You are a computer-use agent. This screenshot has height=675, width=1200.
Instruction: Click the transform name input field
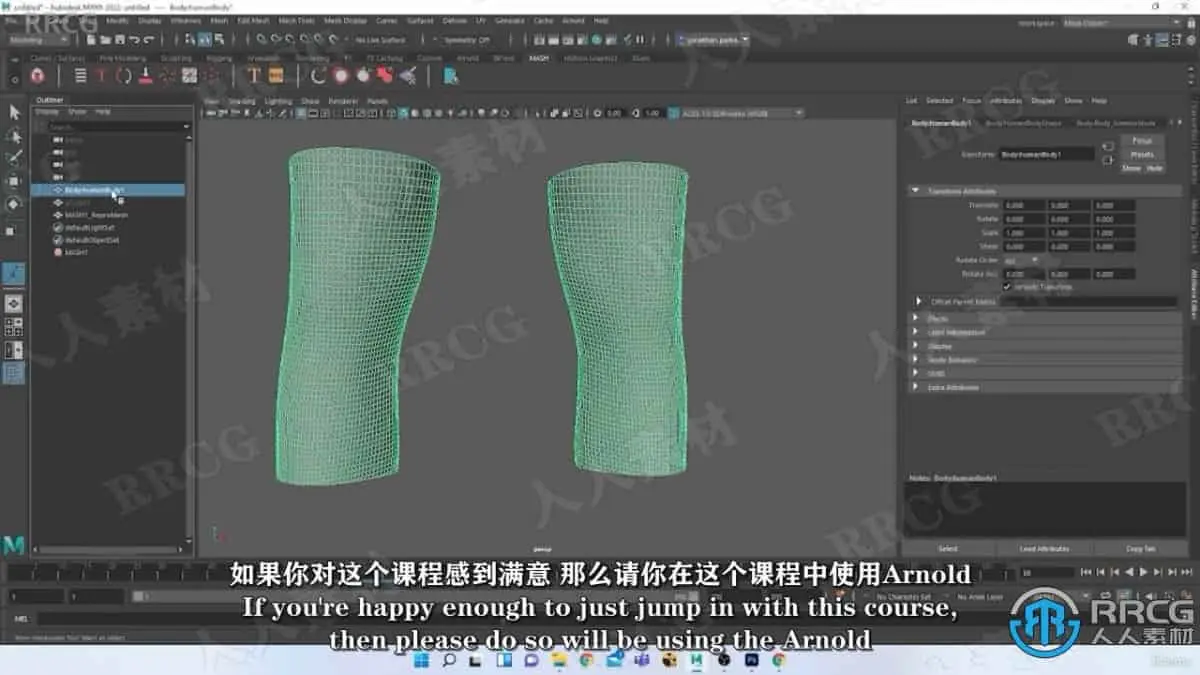point(1047,154)
